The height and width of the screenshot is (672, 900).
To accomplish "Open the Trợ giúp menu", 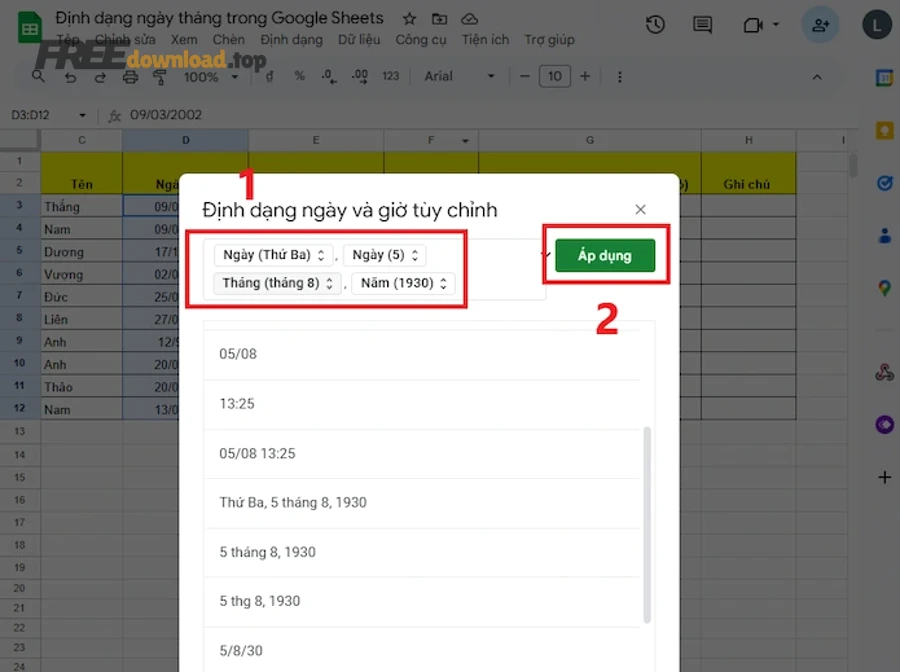I will point(549,40).
